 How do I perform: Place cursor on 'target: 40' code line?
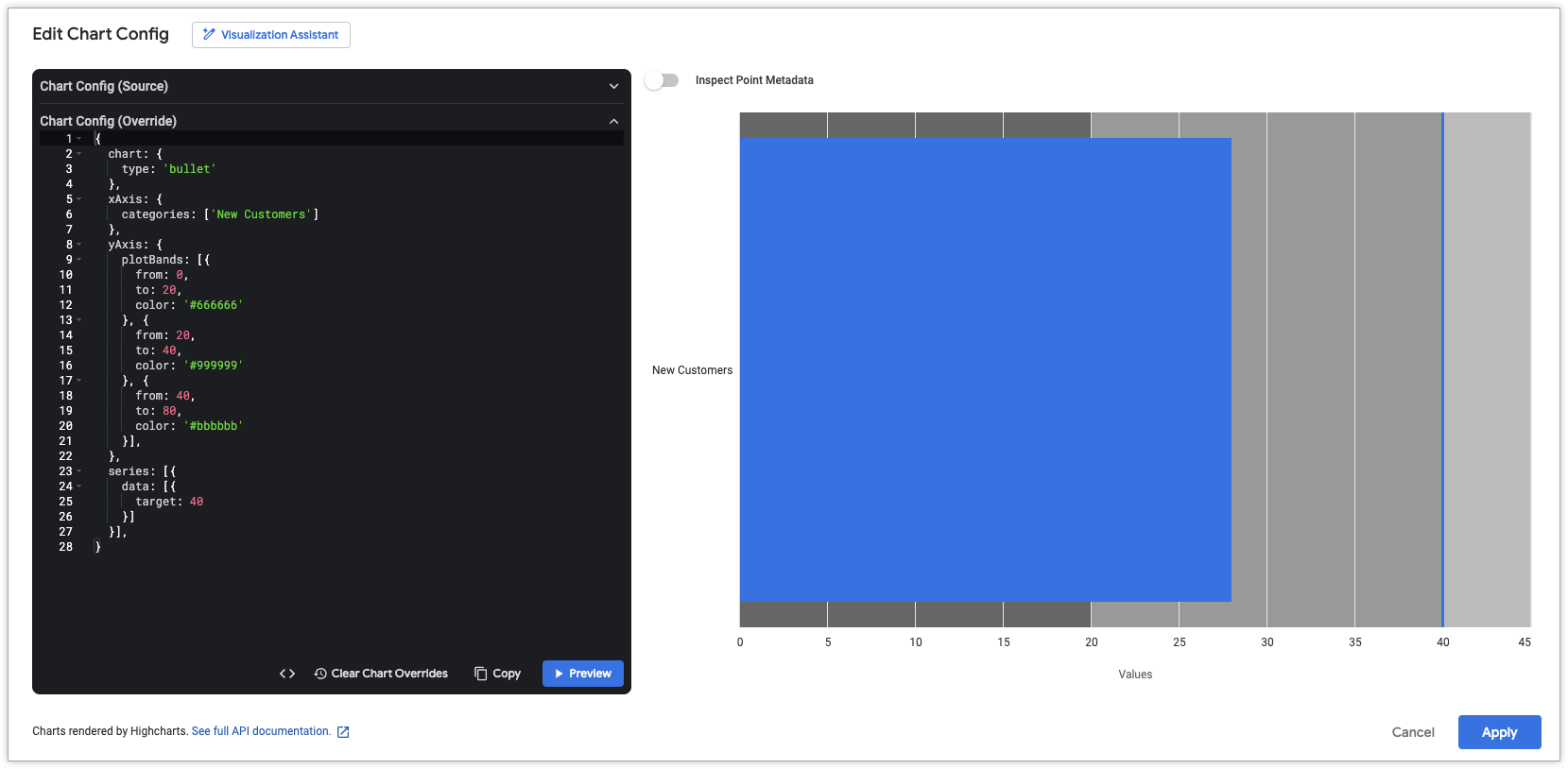pos(169,502)
